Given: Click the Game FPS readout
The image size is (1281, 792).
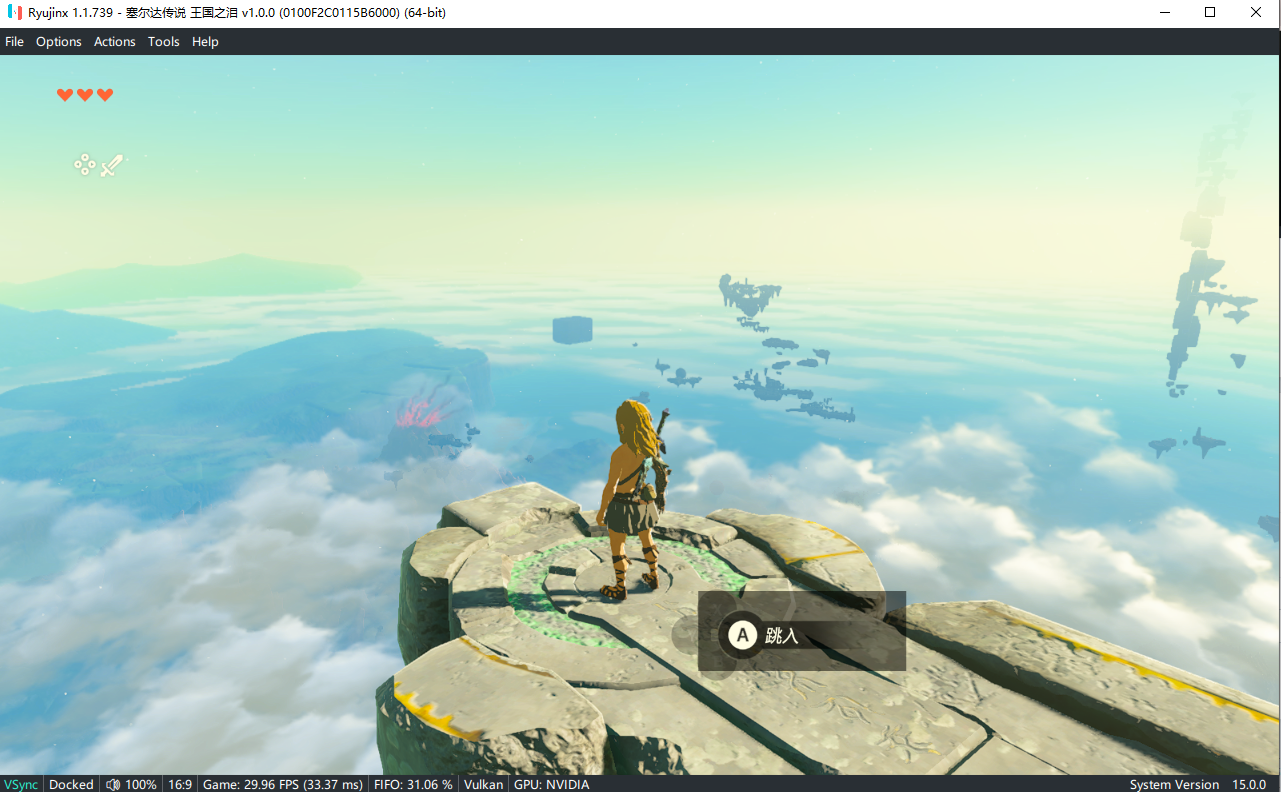Looking at the screenshot, I should (x=283, y=784).
